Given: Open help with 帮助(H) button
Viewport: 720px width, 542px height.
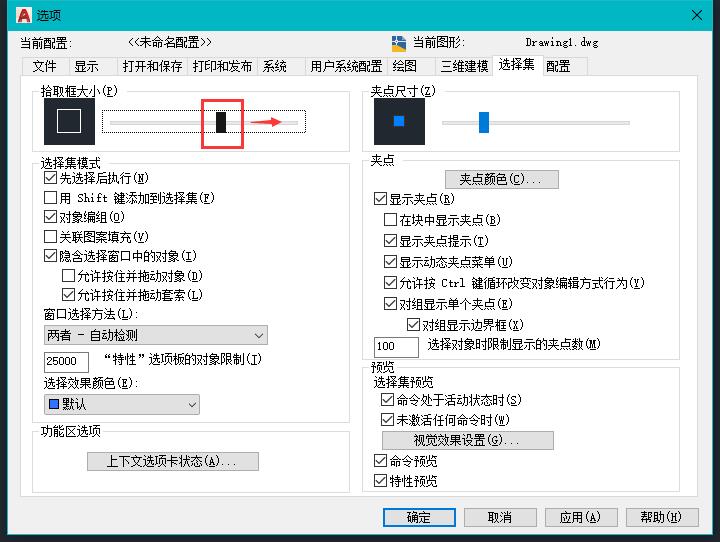Looking at the screenshot, I should coord(662,518).
